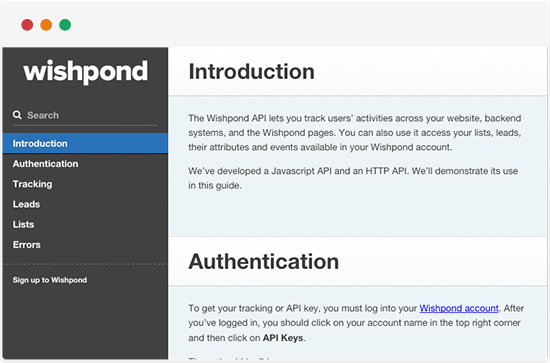Click the Wishpond logo

point(86,72)
